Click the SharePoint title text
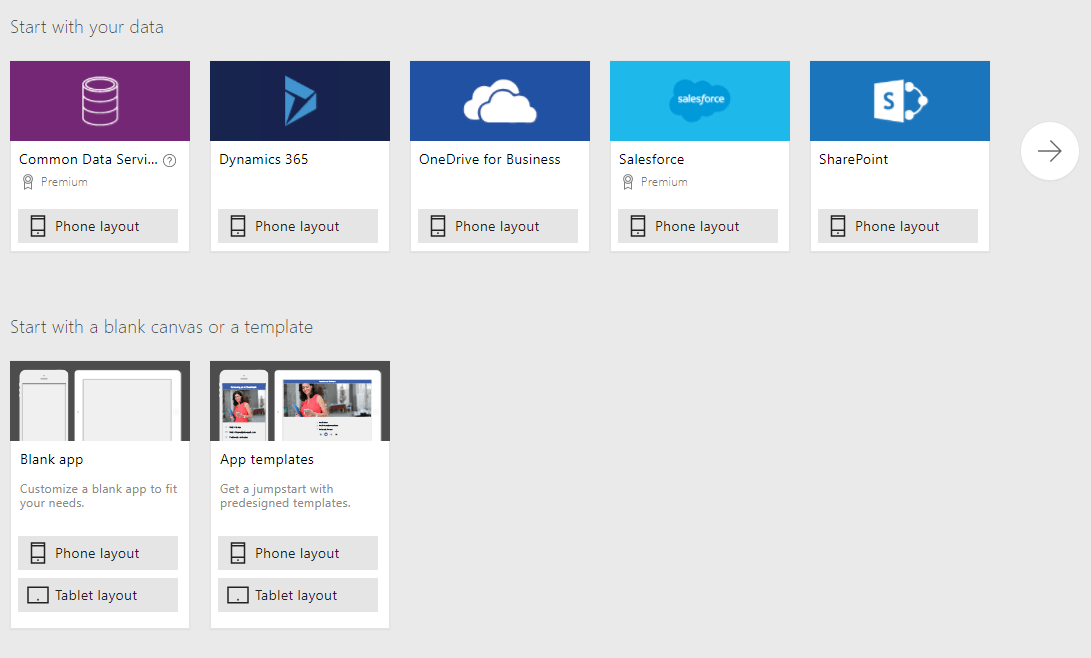1091x658 pixels. [854, 159]
